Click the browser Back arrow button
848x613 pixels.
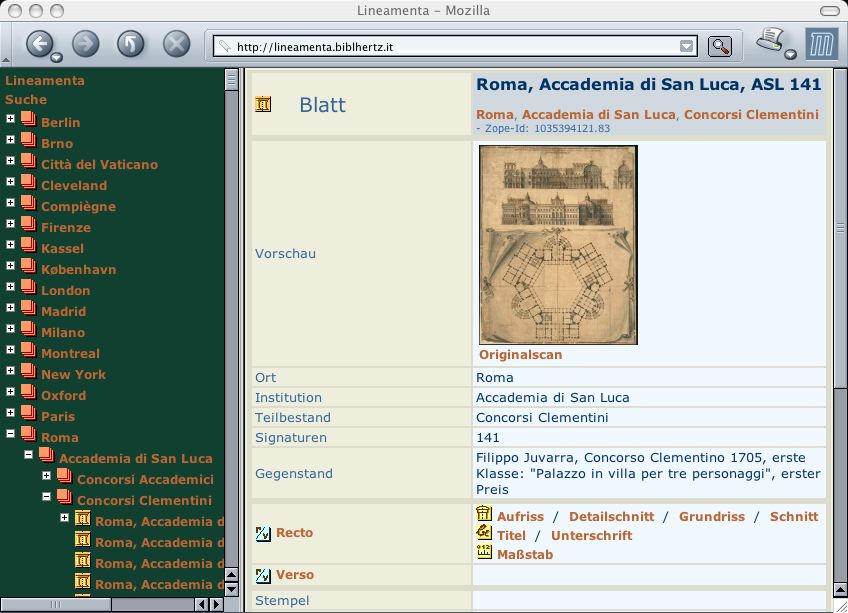coord(40,43)
